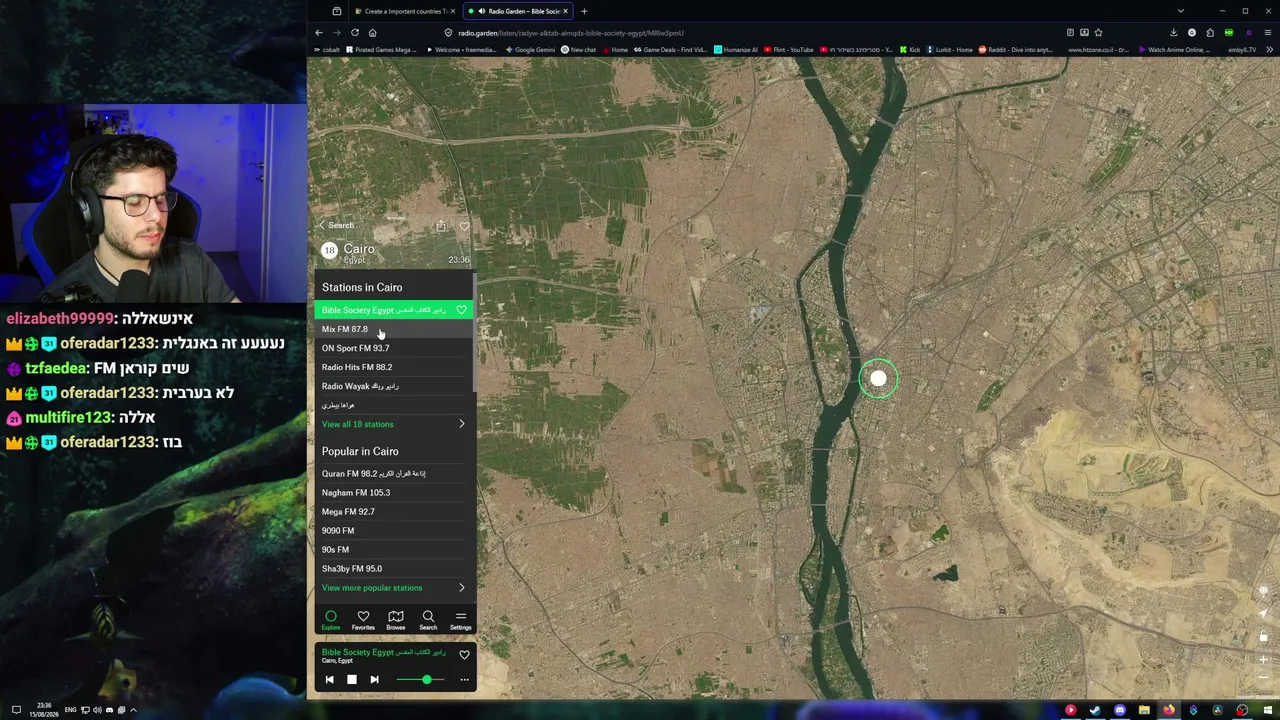Open the View all 18 stations link
1280x720 pixels.
tap(357, 424)
